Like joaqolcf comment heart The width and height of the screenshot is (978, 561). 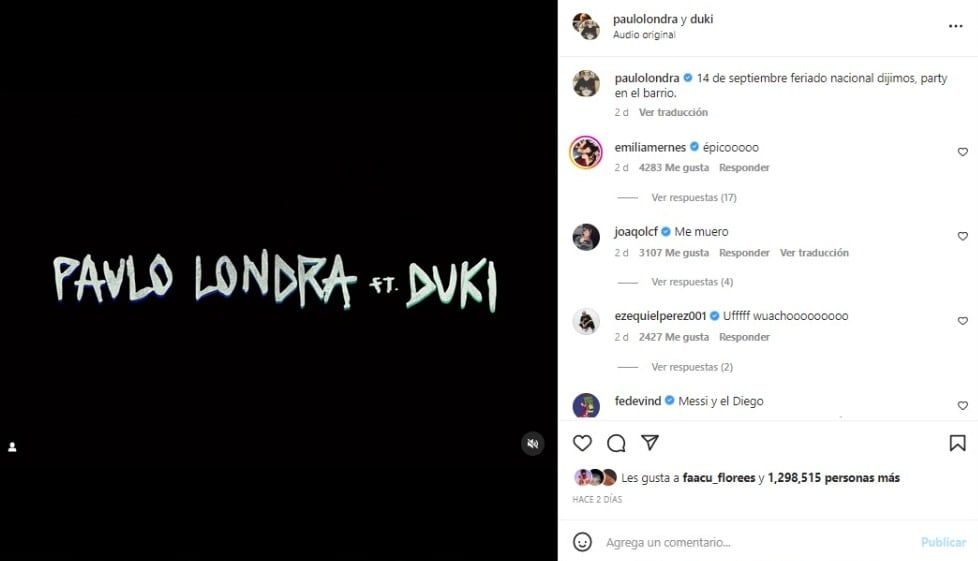coord(962,237)
